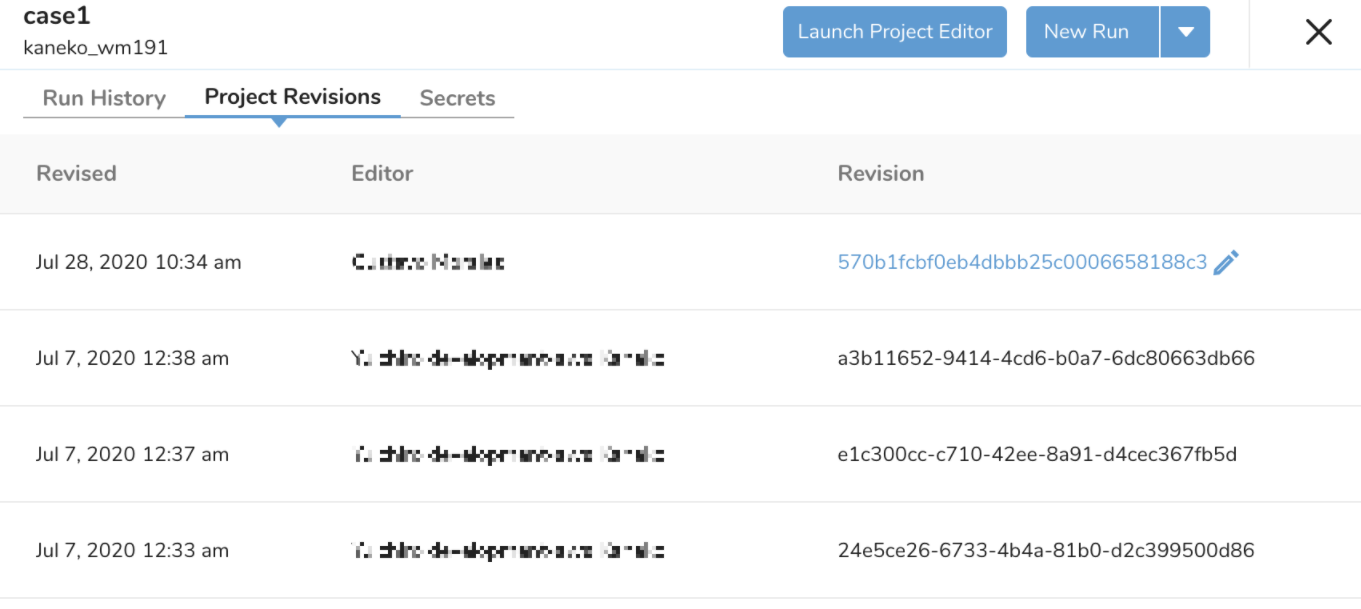The height and width of the screenshot is (609, 1361).
Task: Open revision link 570b1fcbf0eb4dbbb25c0006658188c3
Action: pos(1021,263)
